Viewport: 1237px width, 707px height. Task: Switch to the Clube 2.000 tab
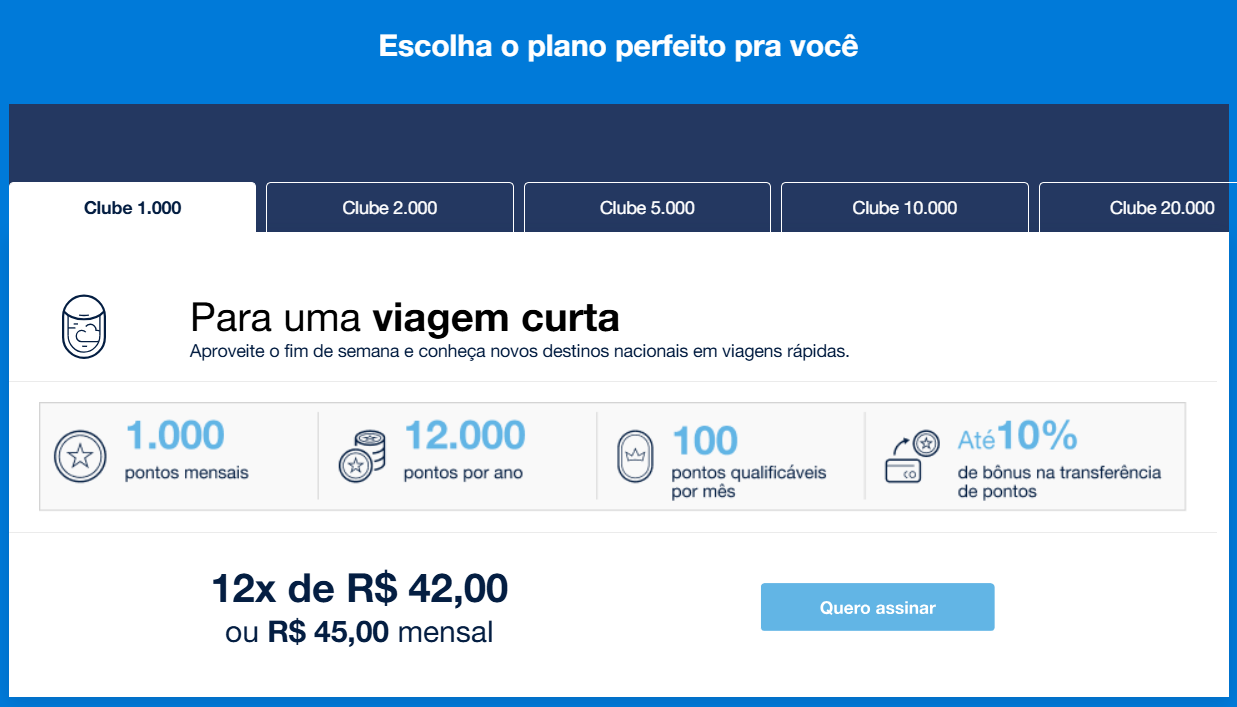[389, 207]
